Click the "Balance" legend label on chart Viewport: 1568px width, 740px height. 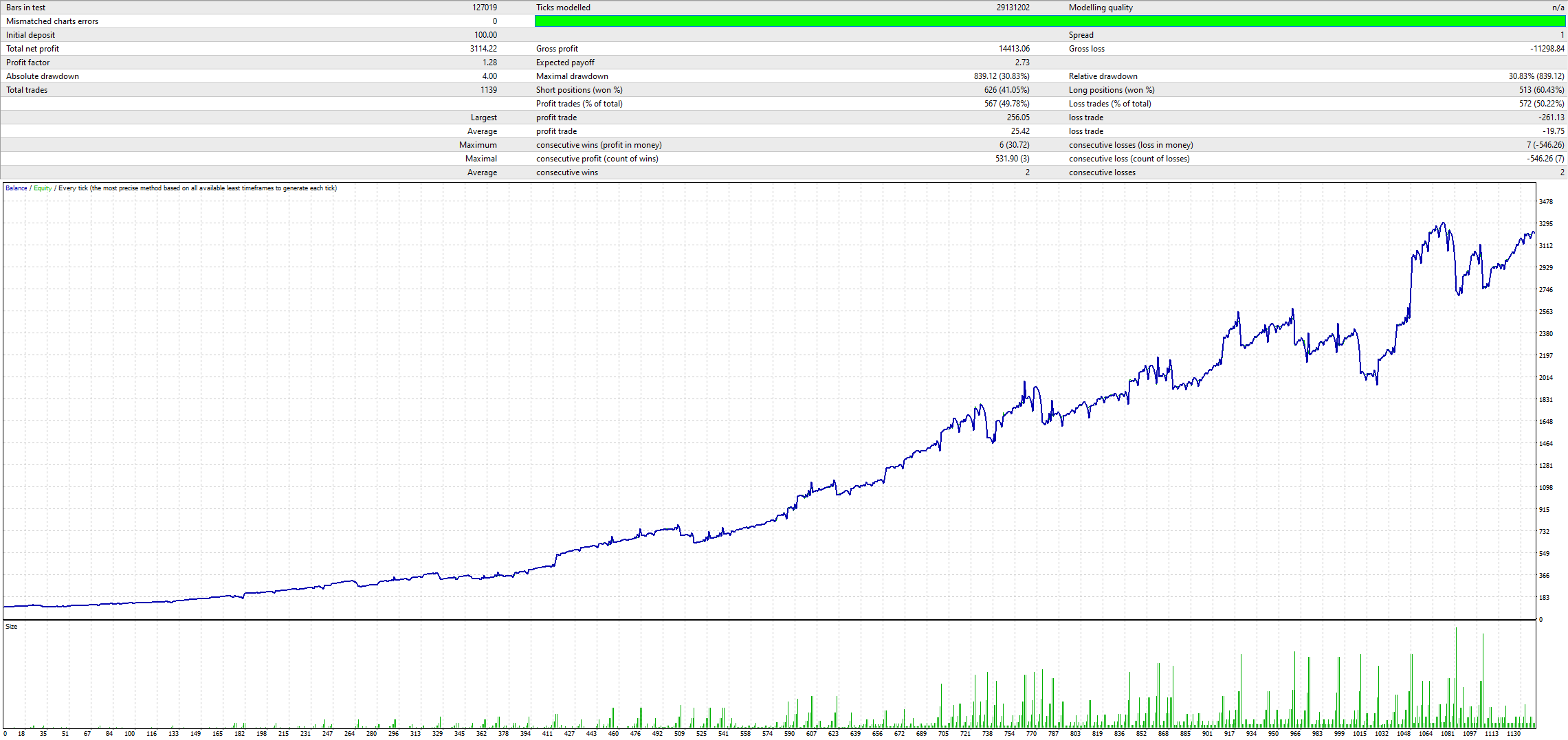coord(16,188)
